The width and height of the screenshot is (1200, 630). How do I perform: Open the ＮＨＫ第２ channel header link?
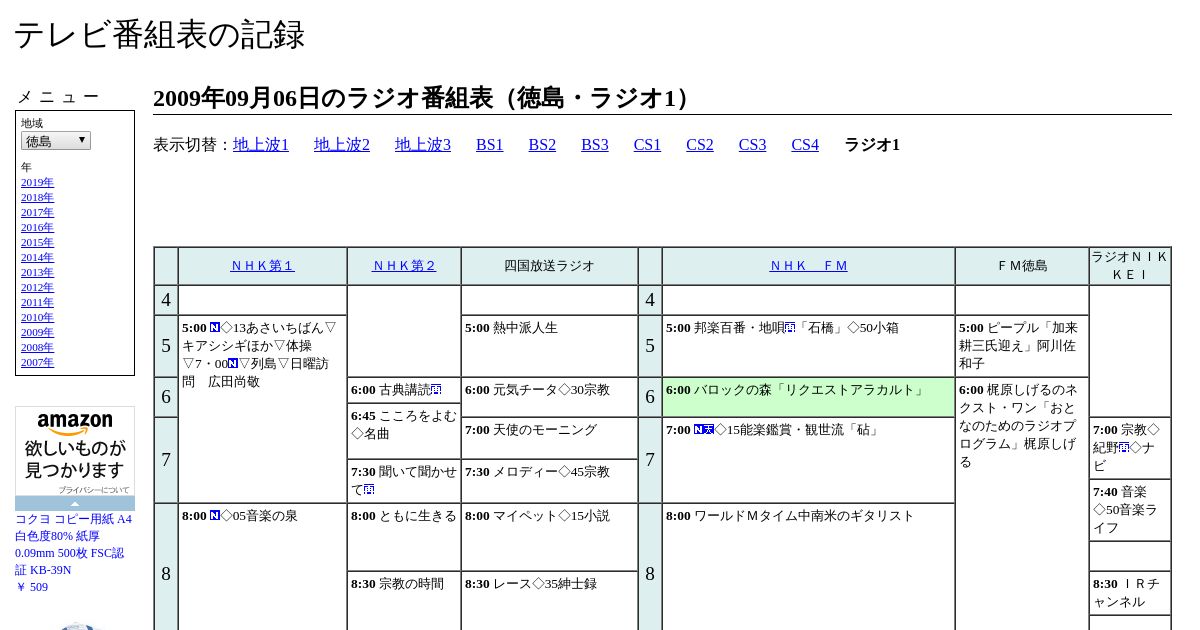click(404, 266)
